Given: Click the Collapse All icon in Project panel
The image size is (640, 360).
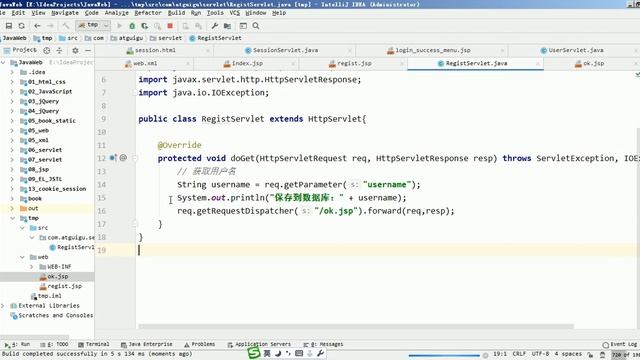Looking at the screenshot, I should (60, 50).
